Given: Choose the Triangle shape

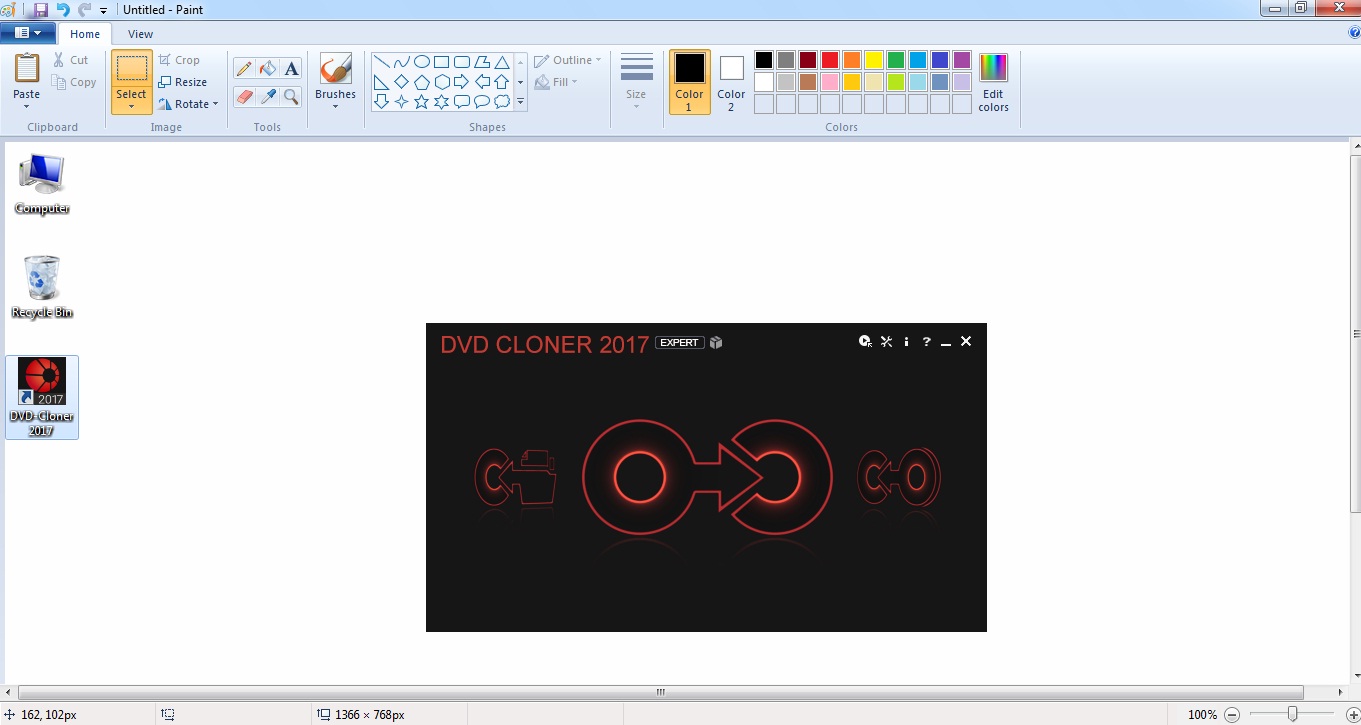Looking at the screenshot, I should coord(502,62).
